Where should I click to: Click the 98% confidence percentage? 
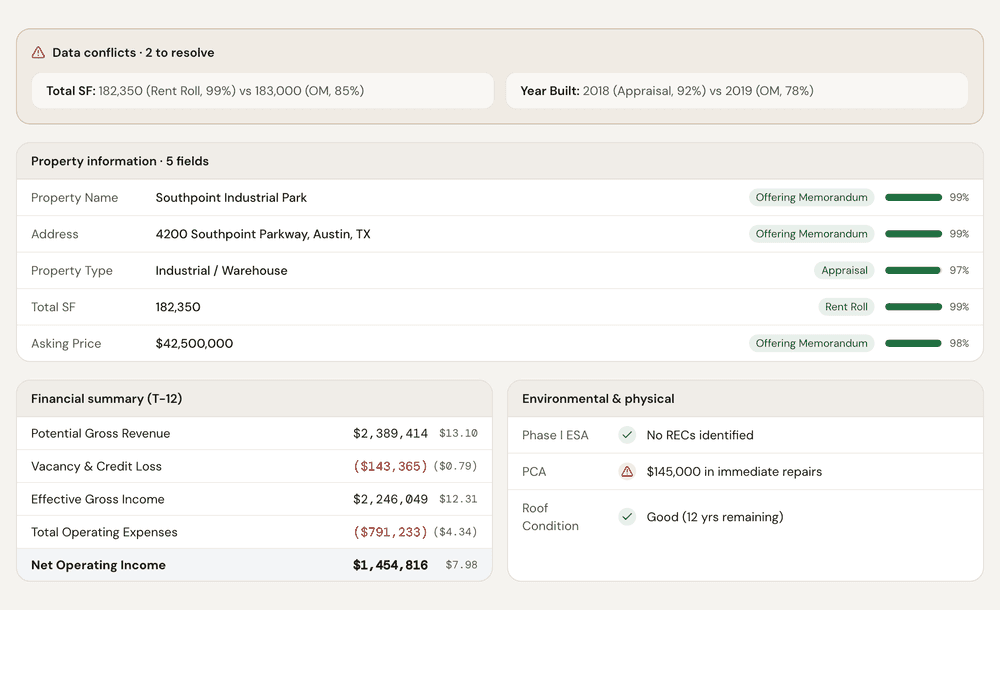(959, 343)
